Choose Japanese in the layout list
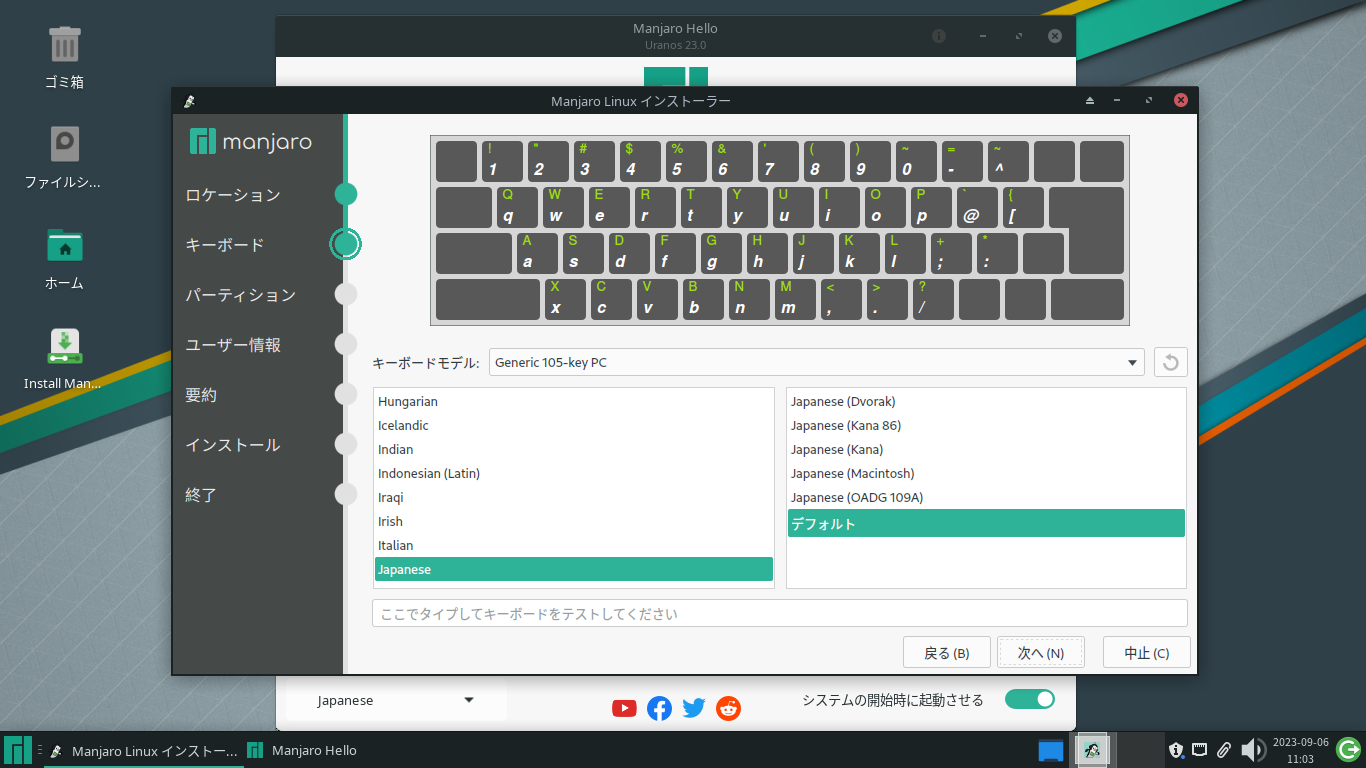This screenshot has height=768, width=1366. [574, 569]
